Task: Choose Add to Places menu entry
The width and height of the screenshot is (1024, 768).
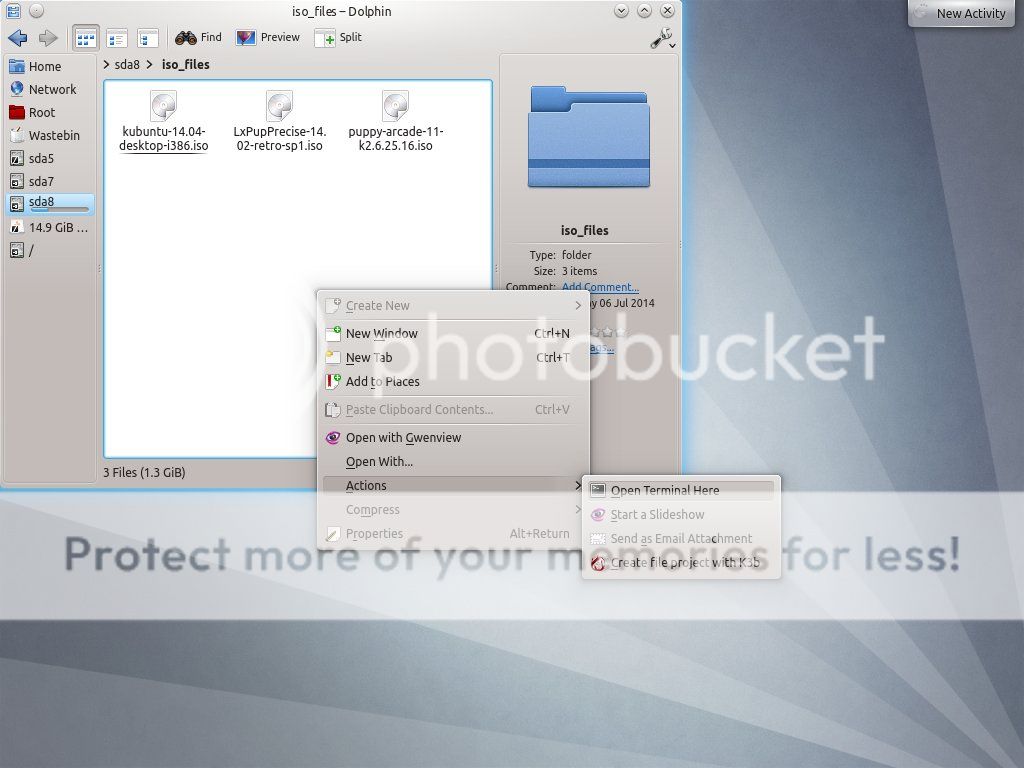Action: 455,382
